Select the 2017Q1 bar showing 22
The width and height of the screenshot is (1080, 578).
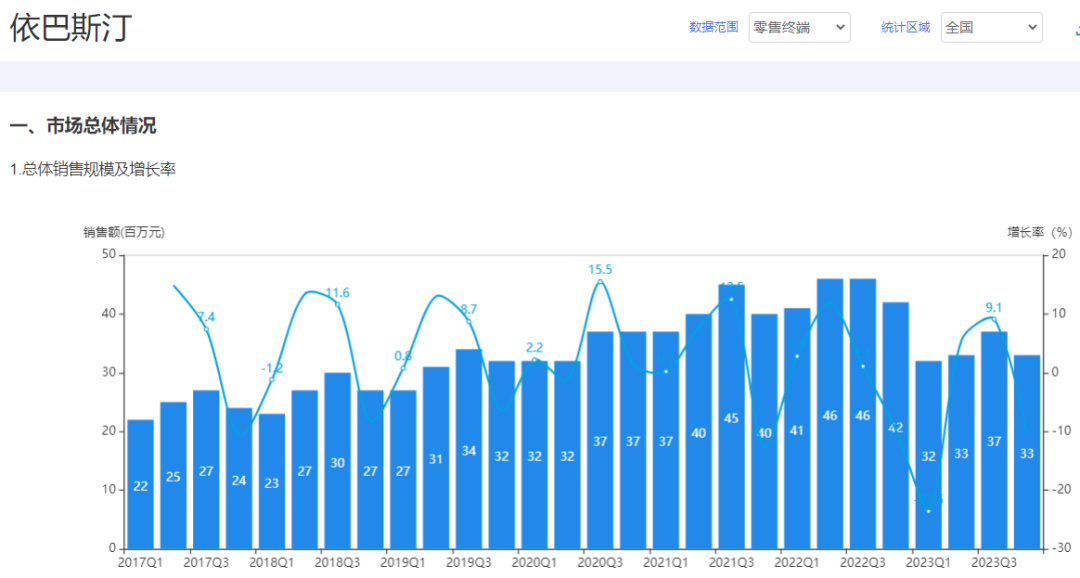[x=140, y=484]
